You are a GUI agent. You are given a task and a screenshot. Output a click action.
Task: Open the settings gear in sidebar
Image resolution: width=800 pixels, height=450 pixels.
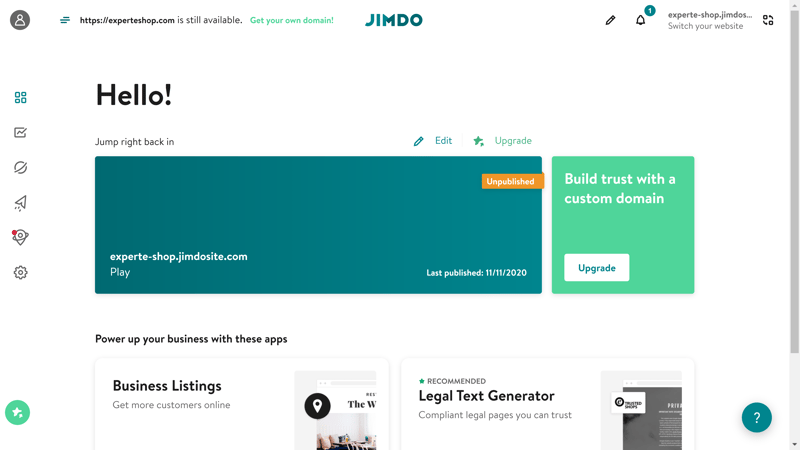[20, 272]
